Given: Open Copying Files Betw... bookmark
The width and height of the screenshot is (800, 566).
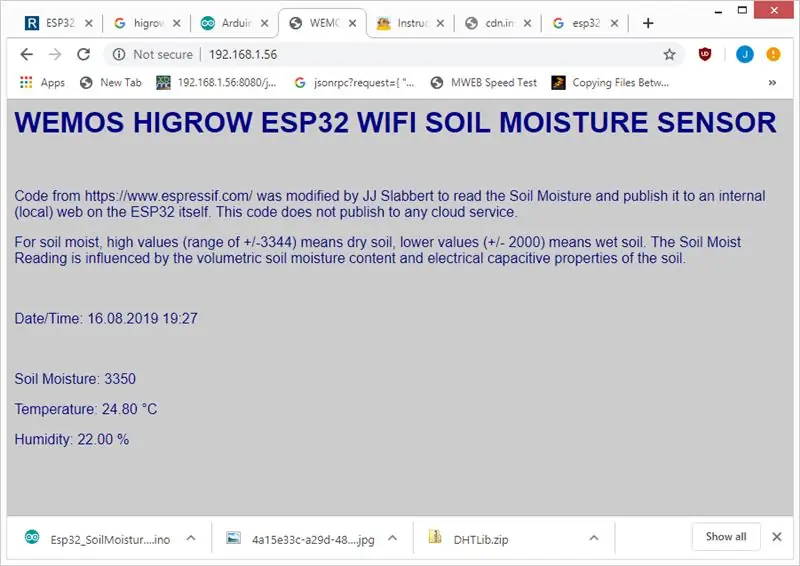Looking at the screenshot, I should click(x=610, y=83).
